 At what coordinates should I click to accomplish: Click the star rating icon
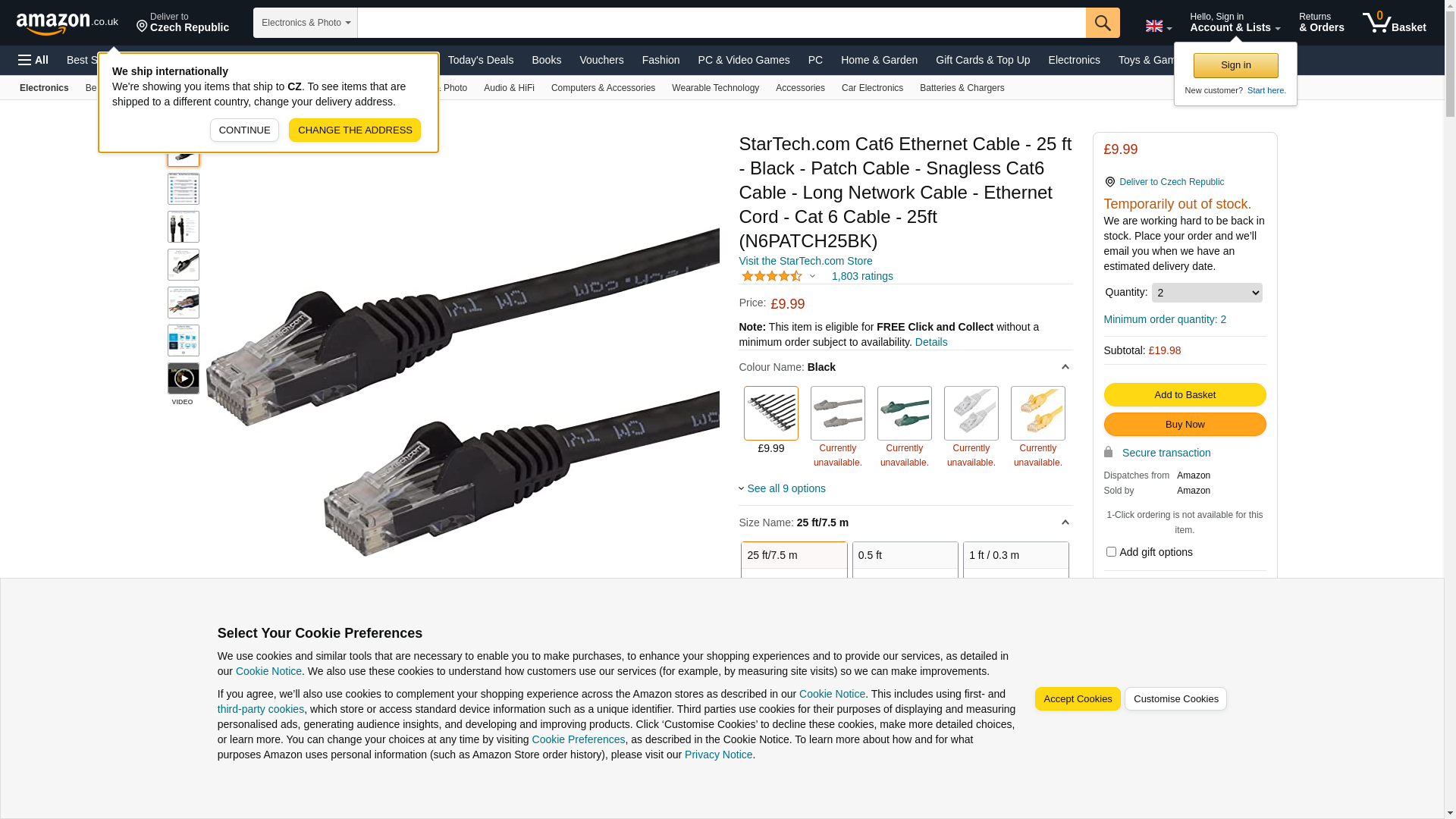click(x=772, y=276)
